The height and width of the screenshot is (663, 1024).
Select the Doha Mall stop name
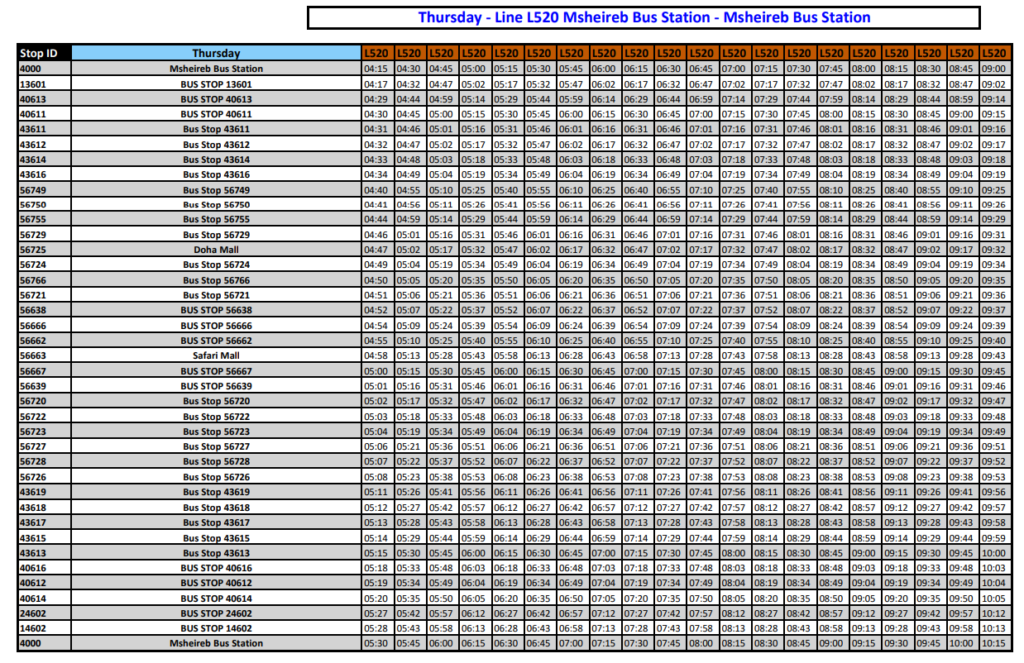[216, 249]
